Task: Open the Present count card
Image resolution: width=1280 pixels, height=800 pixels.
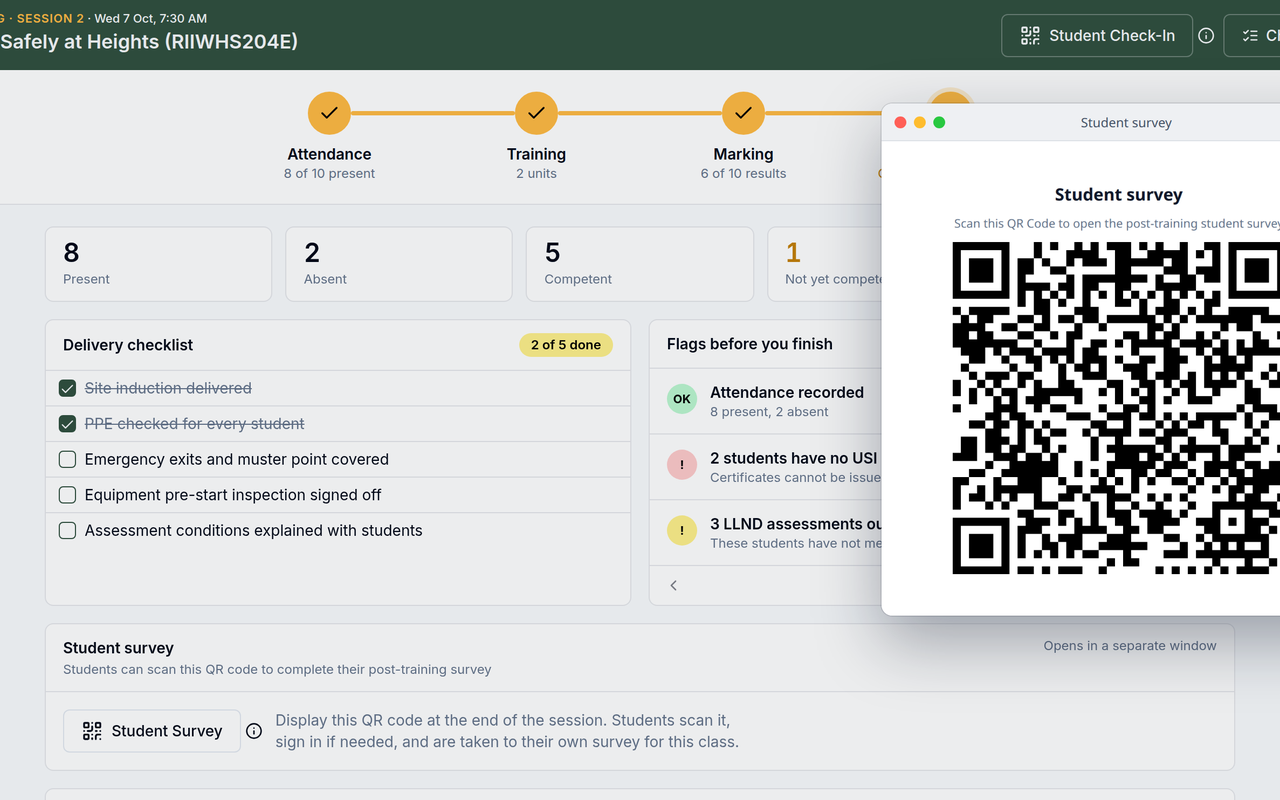Action: point(158,264)
